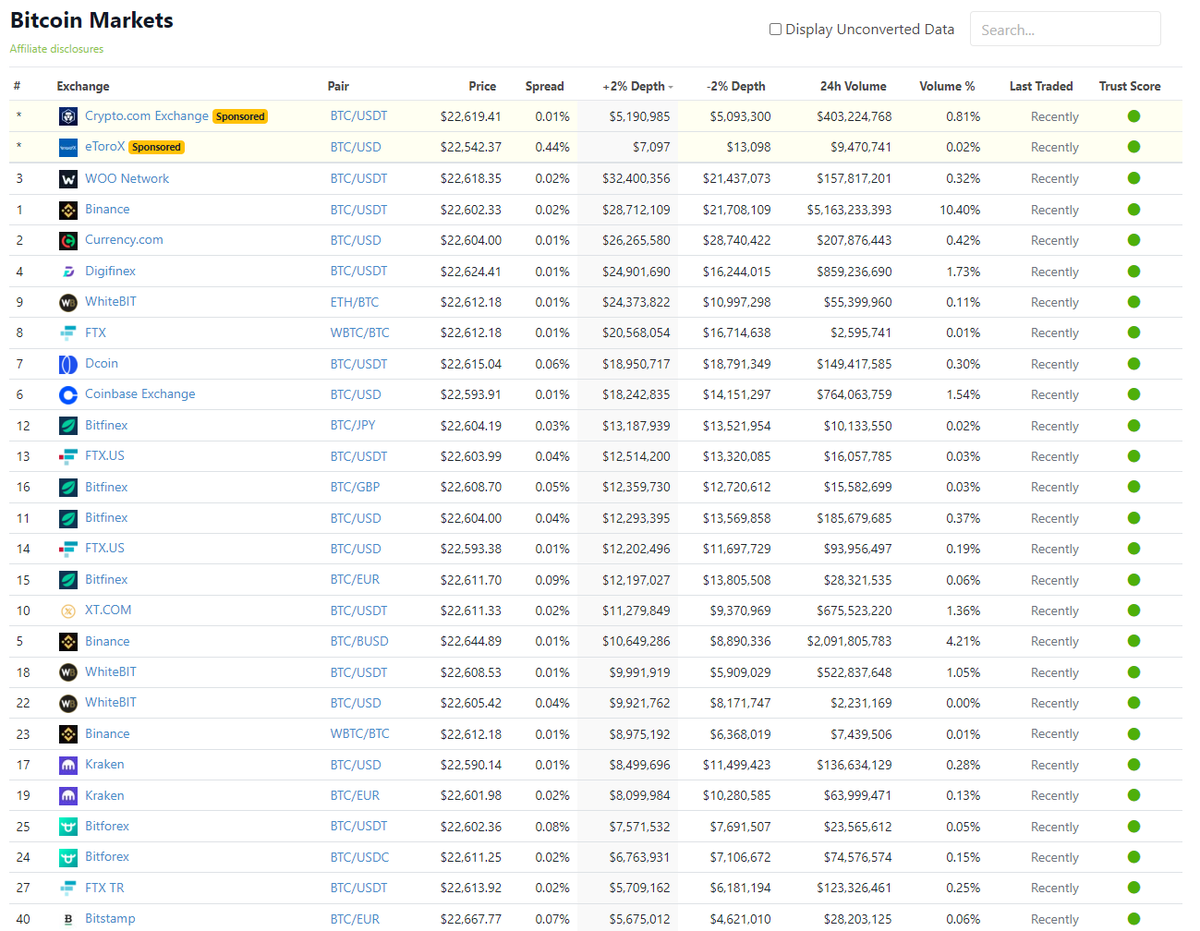
Task: Click green trust score dot for Binance BTC/USDT
Action: tap(1134, 210)
